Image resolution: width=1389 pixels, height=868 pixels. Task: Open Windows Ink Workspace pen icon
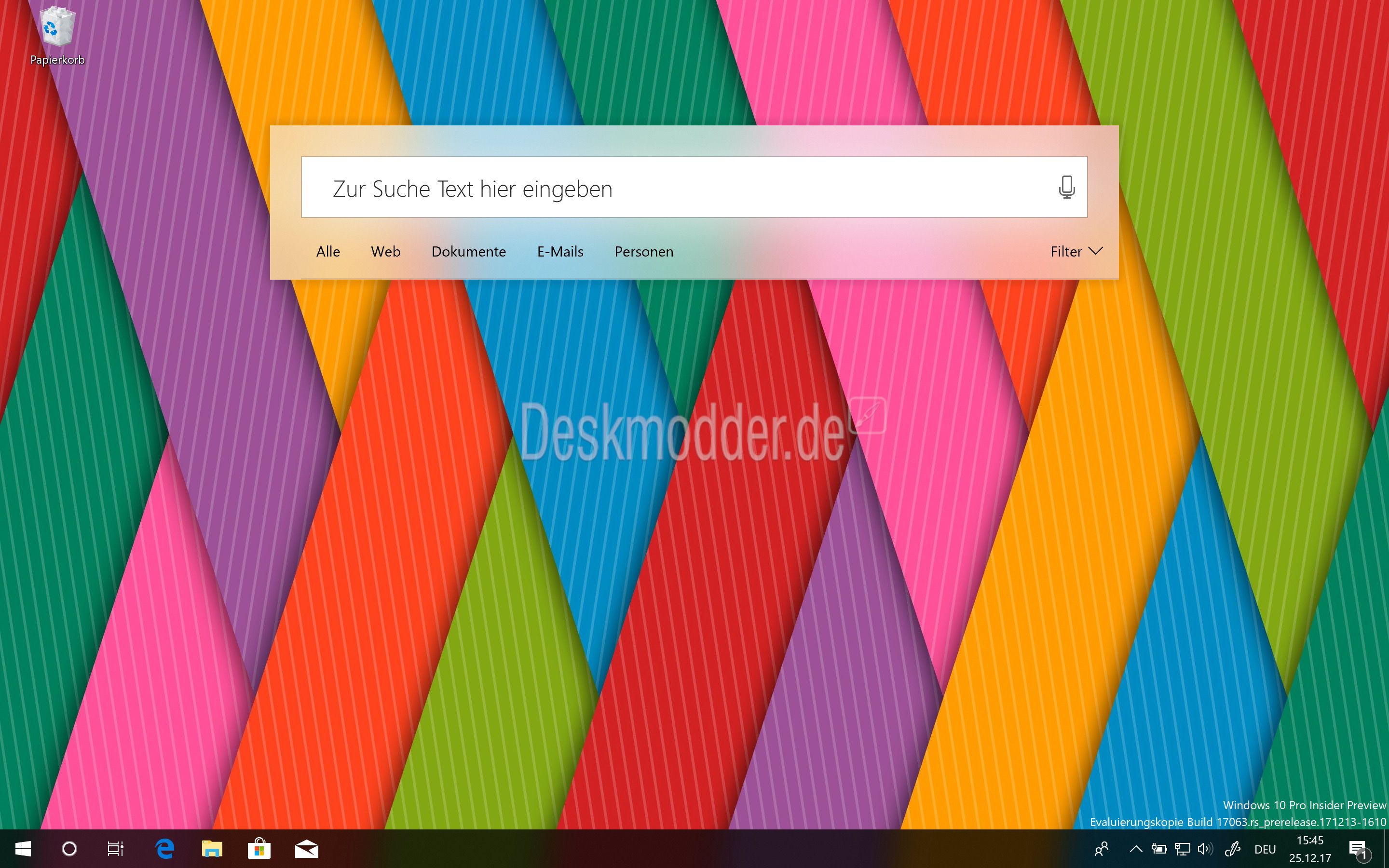point(1232,849)
